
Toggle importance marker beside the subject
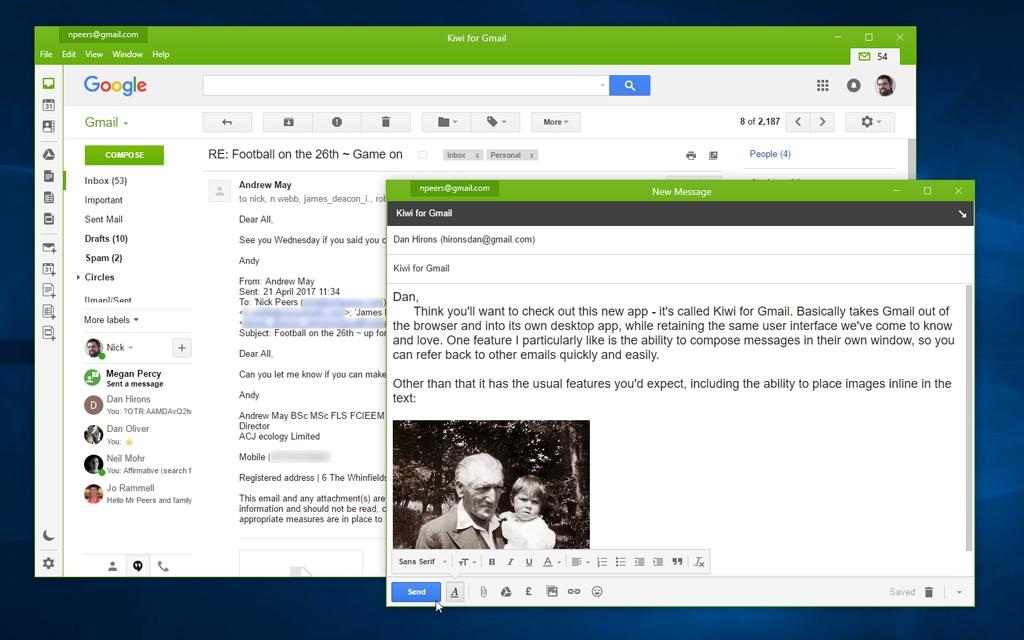pyautogui.click(x=423, y=155)
